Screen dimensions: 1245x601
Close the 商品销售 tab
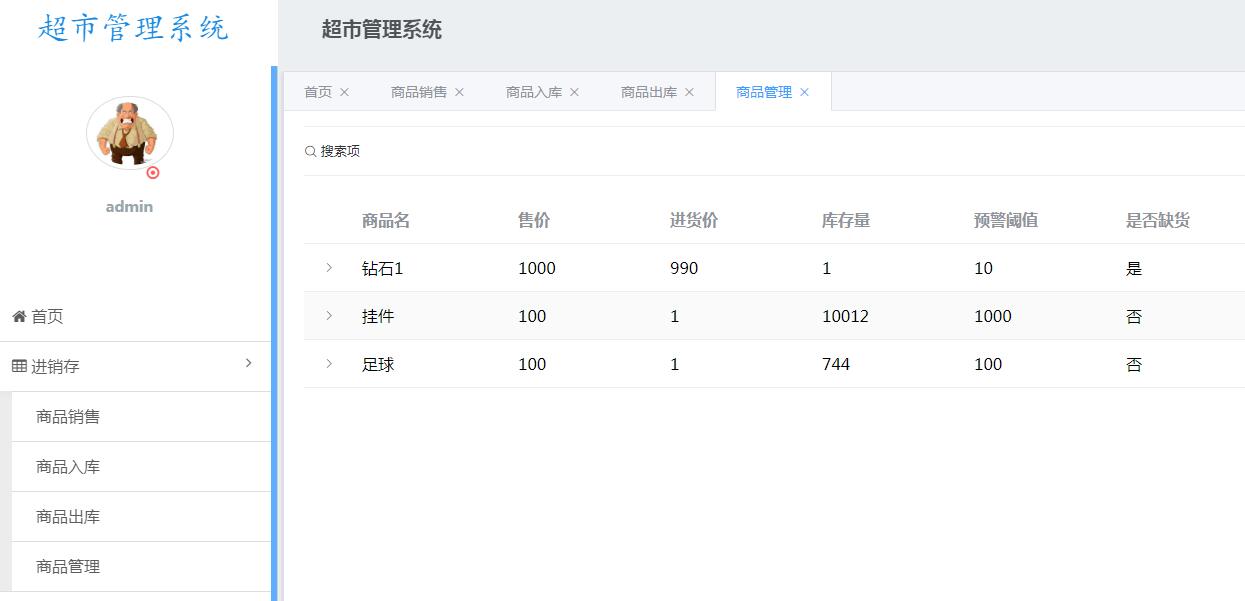coord(459,92)
